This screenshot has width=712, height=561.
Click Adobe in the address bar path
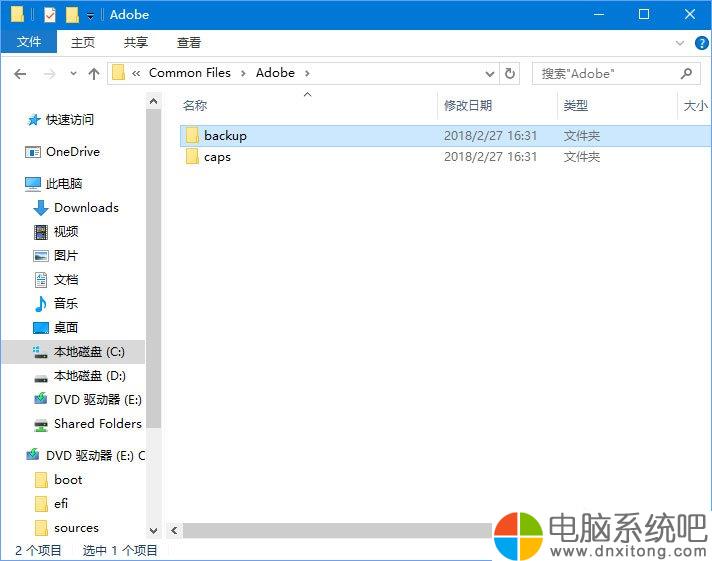point(275,73)
